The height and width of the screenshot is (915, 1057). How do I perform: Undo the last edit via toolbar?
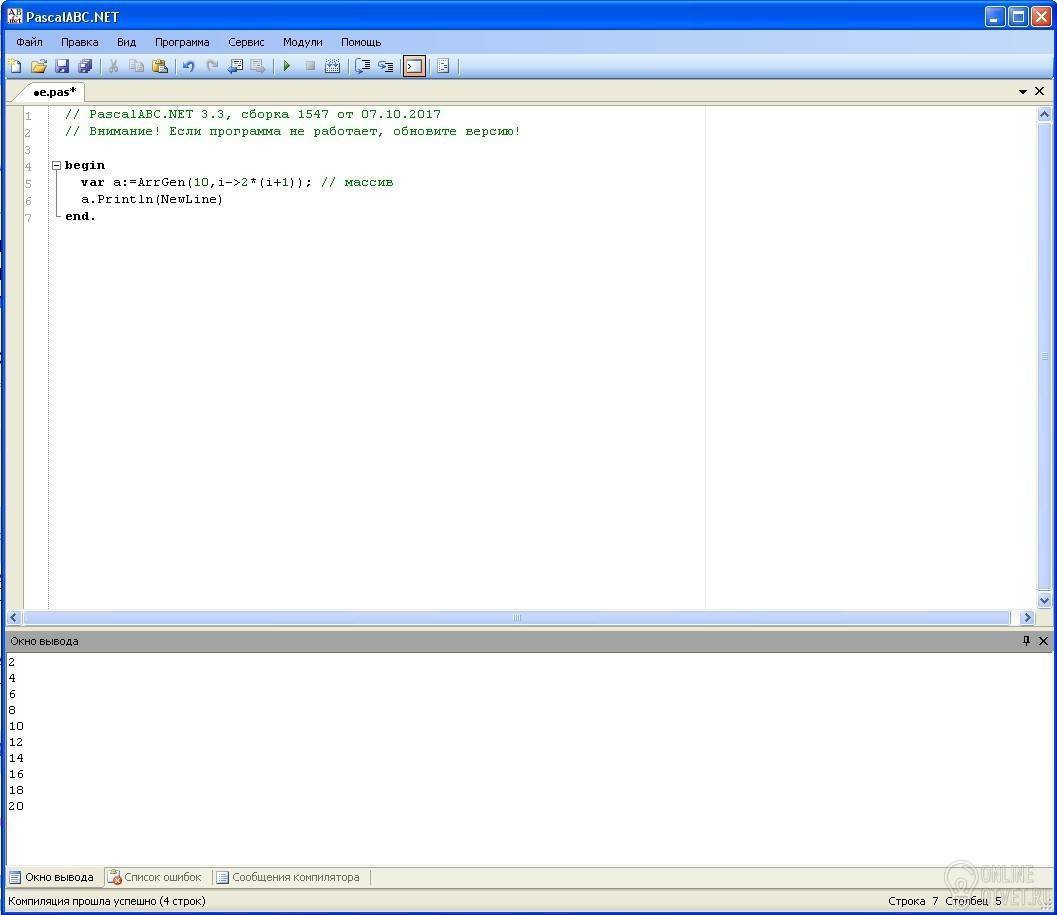pyautogui.click(x=189, y=66)
